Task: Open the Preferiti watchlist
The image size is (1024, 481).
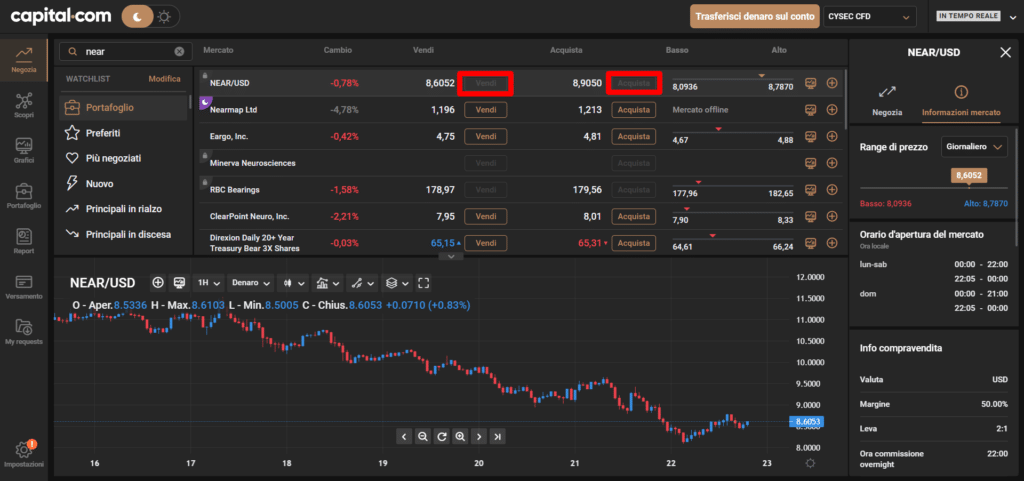Action: [102, 133]
